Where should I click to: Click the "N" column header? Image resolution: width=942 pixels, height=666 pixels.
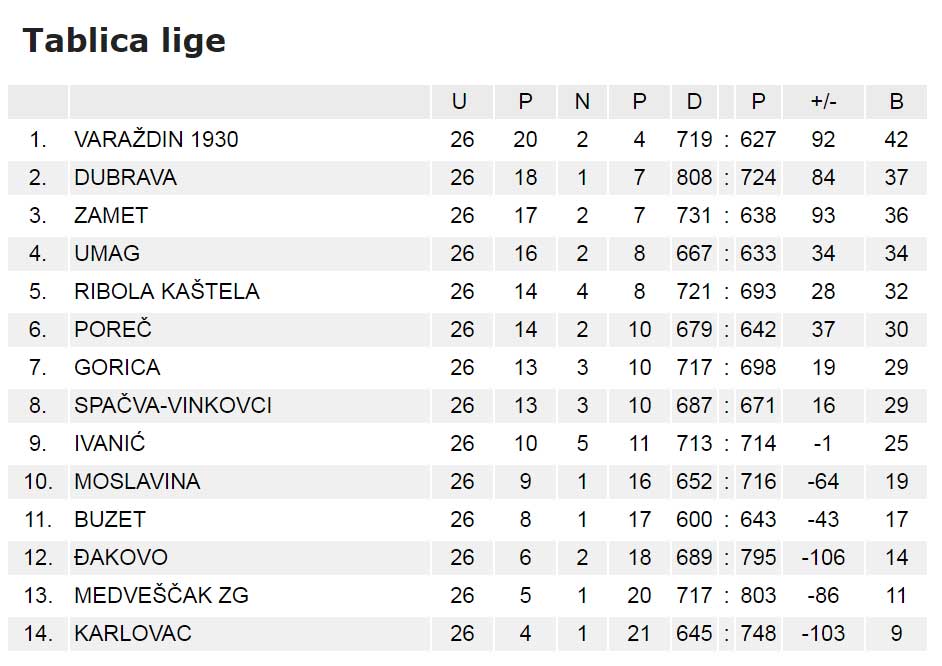pyautogui.click(x=582, y=101)
